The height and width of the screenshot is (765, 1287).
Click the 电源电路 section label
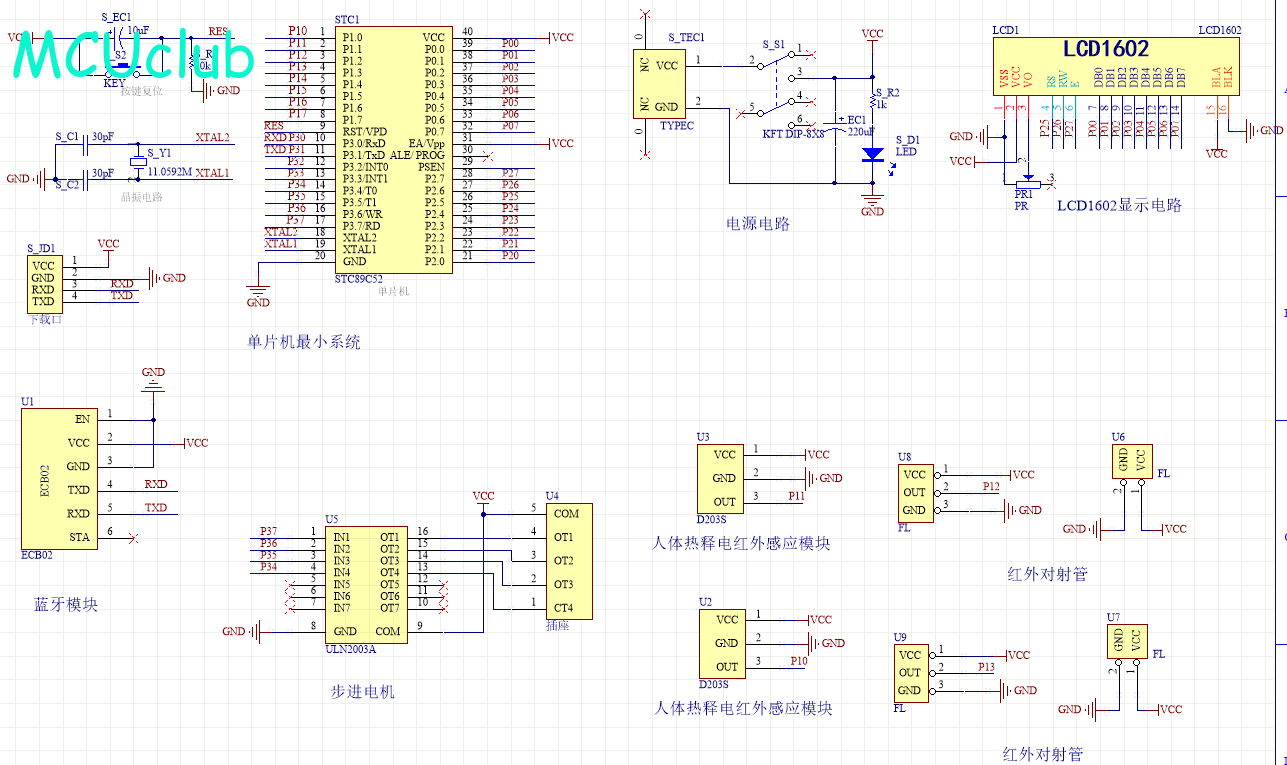pyautogui.click(x=757, y=224)
